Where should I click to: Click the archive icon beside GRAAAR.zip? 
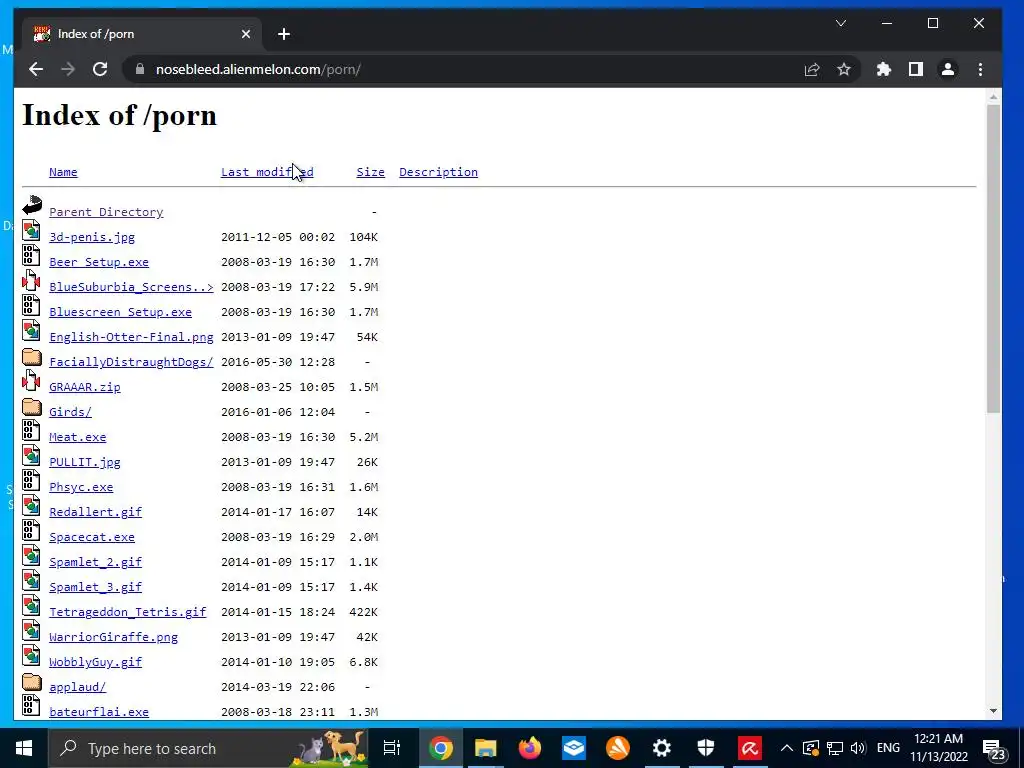pos(31,380)
